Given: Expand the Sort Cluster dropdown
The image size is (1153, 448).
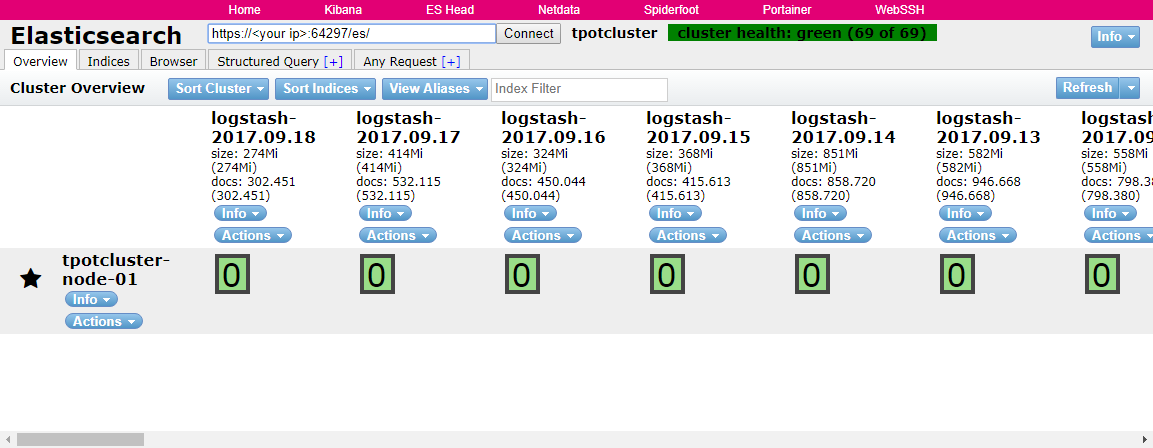Looking at the screenshot, I should pyautogui.click(x=218, y=89).
